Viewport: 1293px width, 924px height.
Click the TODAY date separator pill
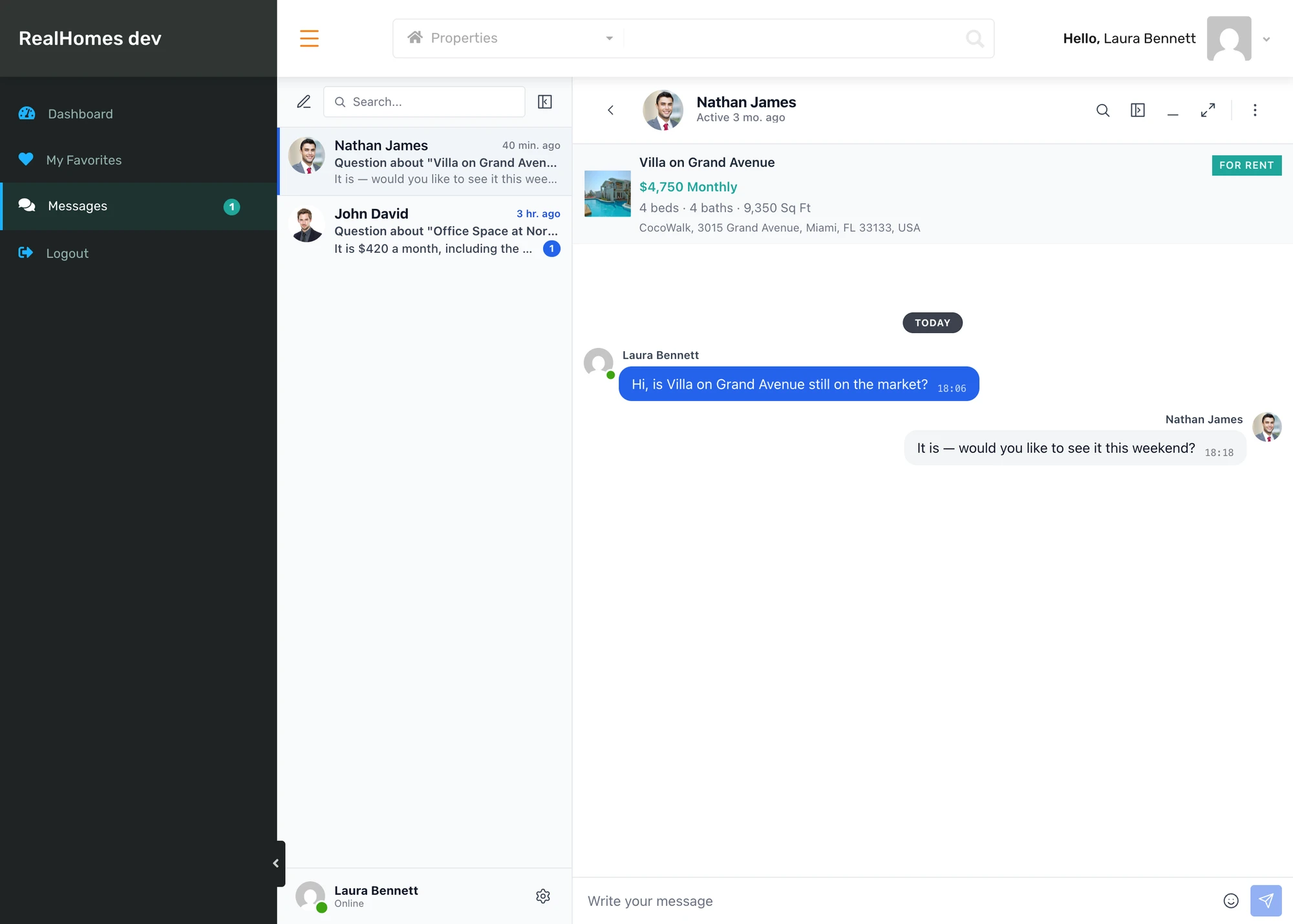[932, 323]
